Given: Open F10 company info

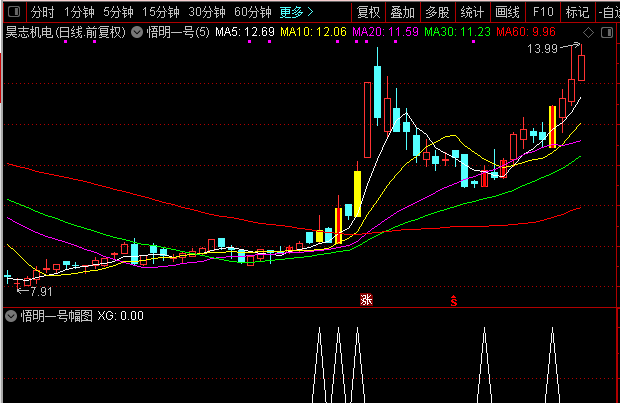Looking at the screenshot, I should (x=543, y=12).
